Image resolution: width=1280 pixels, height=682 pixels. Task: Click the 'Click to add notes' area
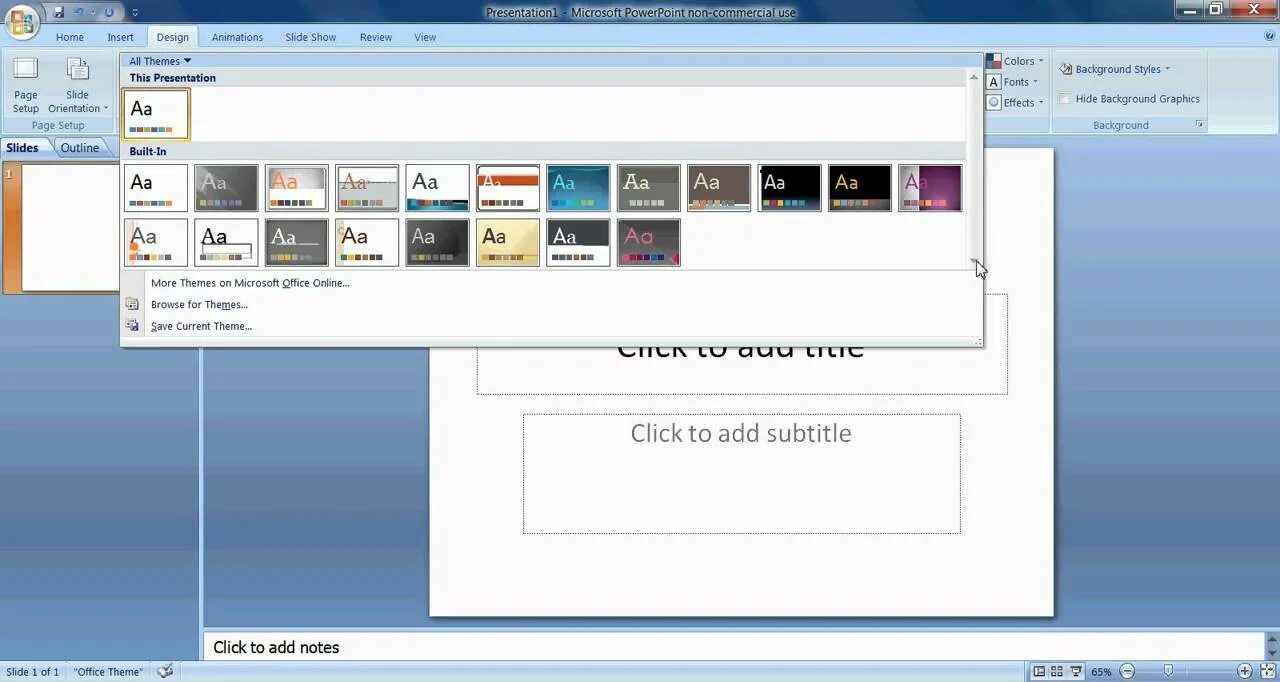[735, 647]
